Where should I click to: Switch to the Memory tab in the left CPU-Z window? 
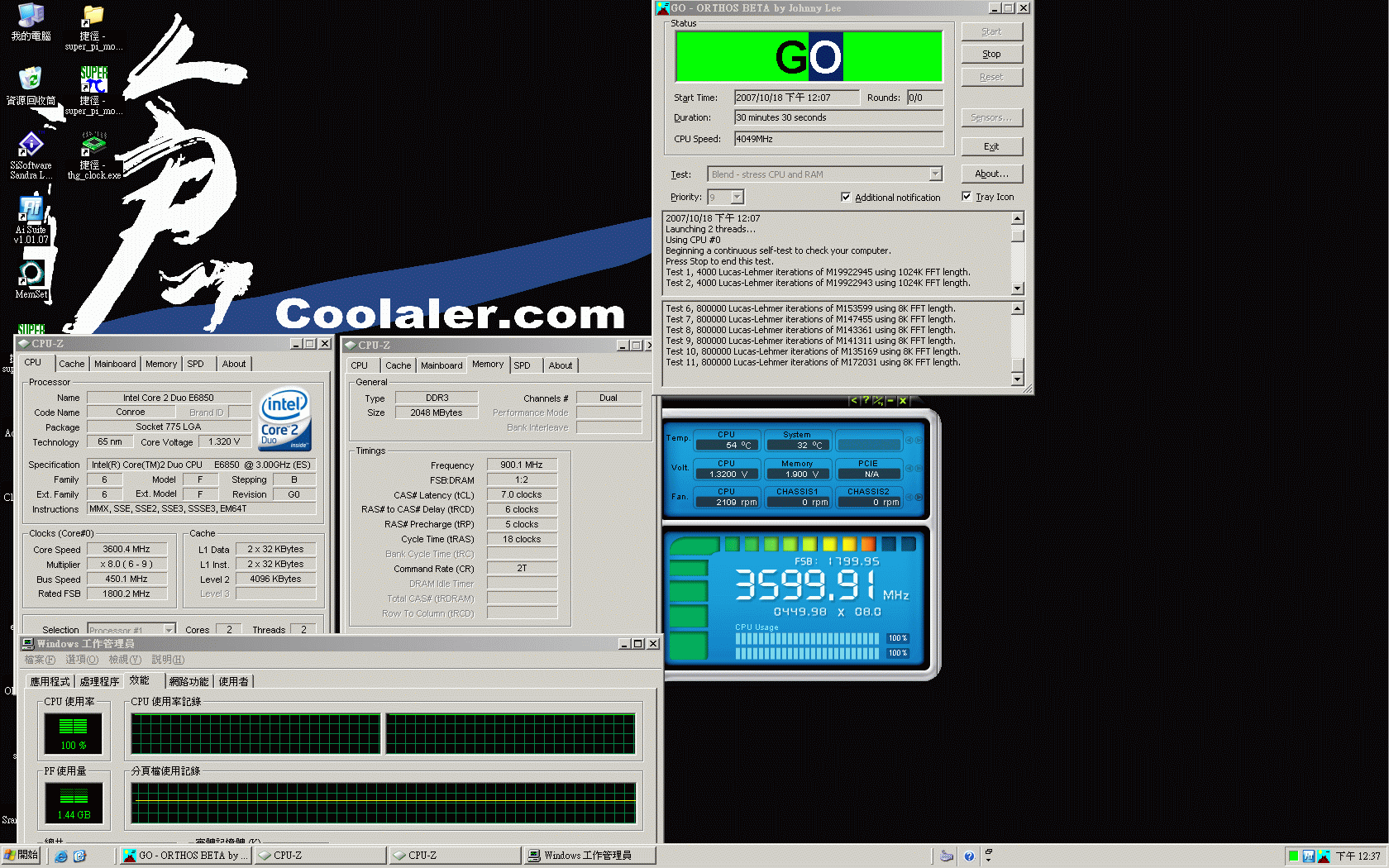tap(161, 364)
